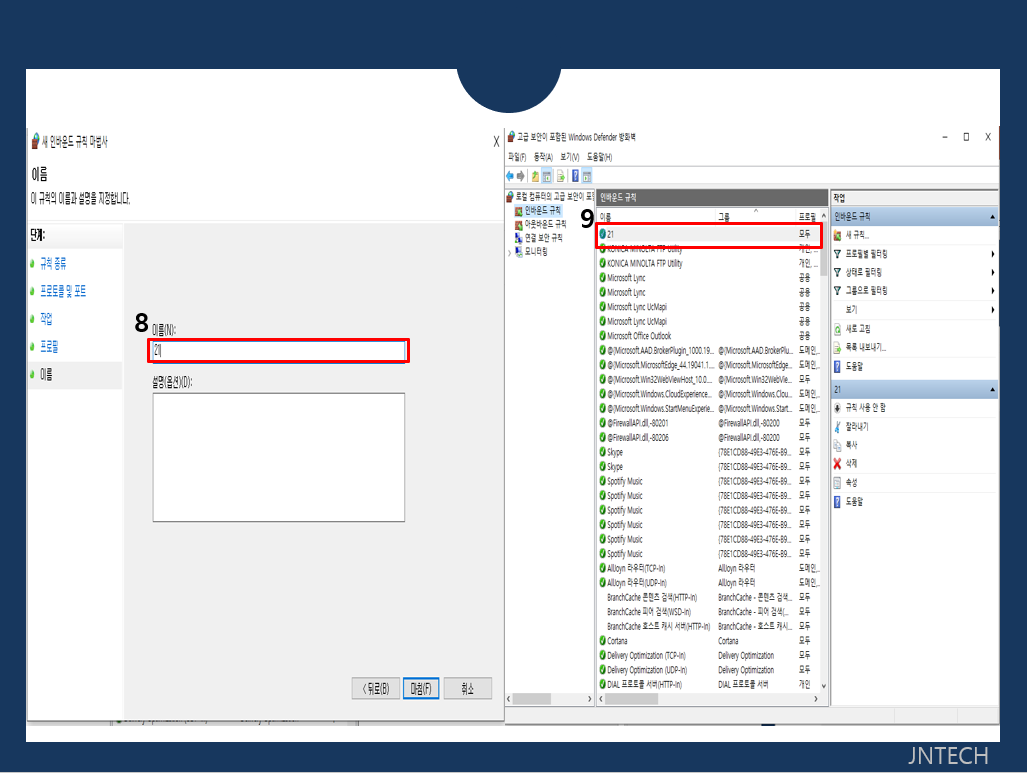Open the 보기 submenu in the actions pane

(851, 309)
